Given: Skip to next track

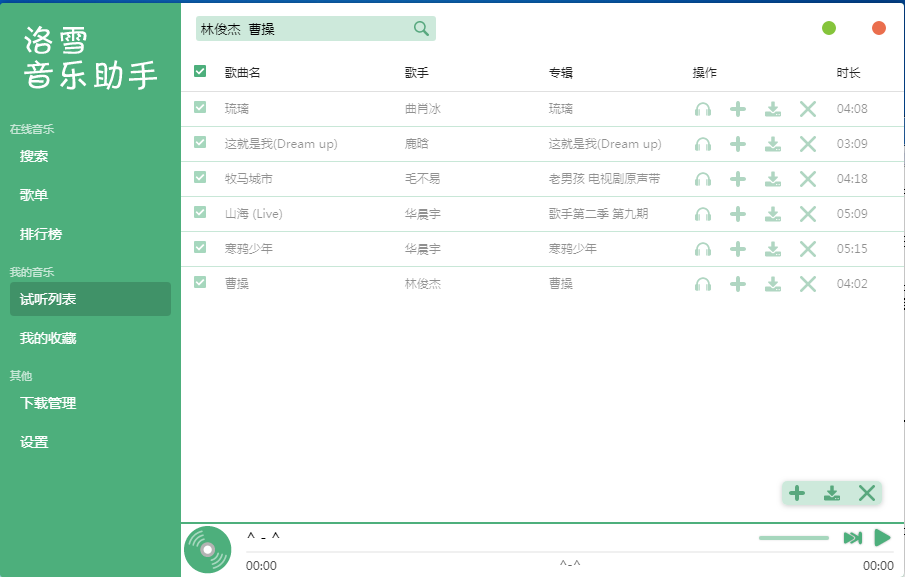Looking at the screenshot, I should coord(852,538).
